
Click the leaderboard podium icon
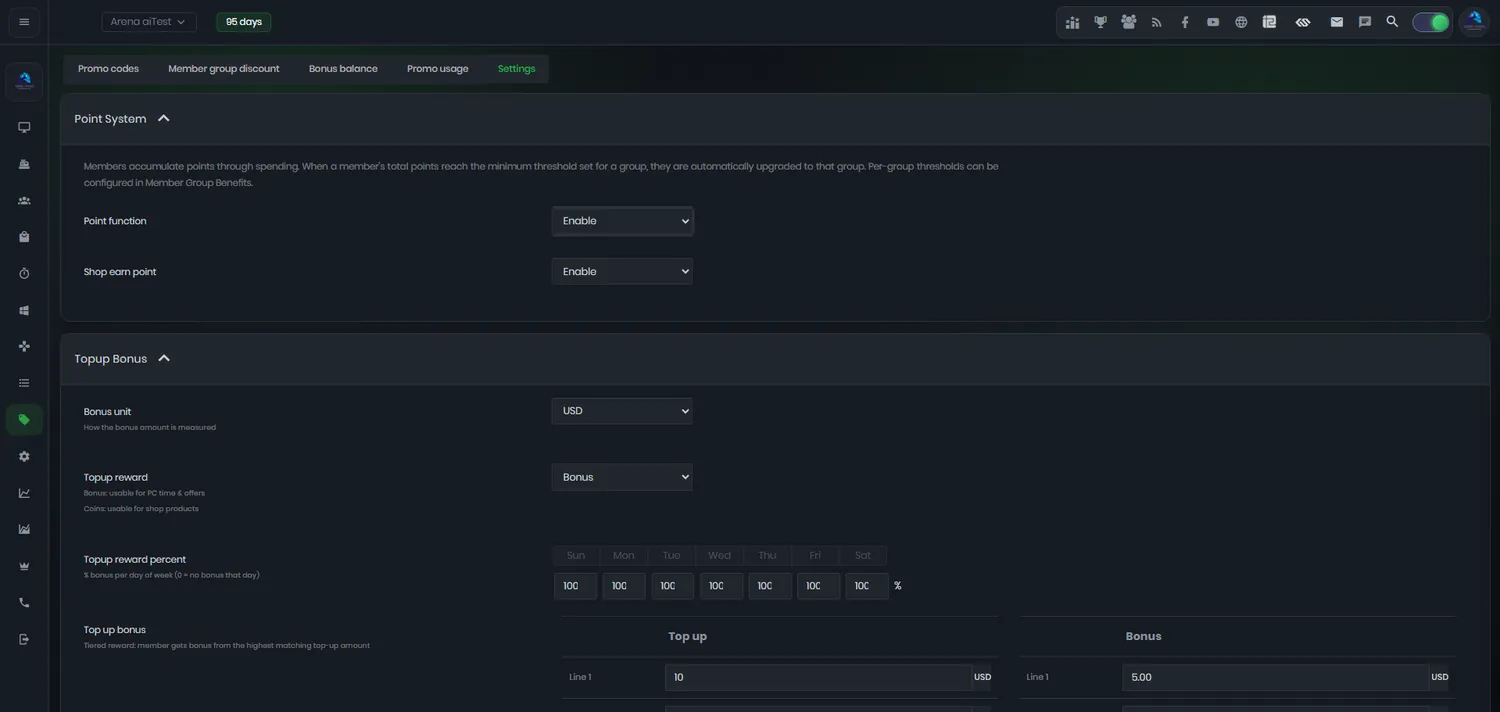click(x=1072, y=22)
